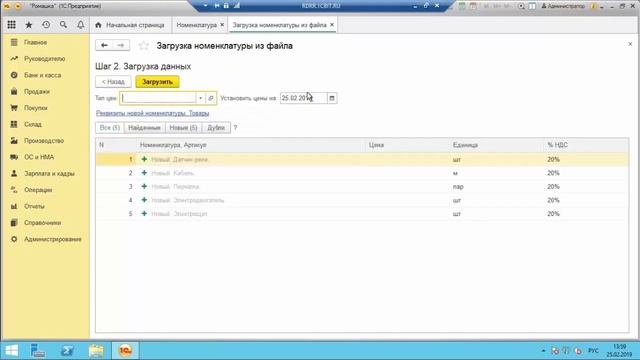The height and width of the screenshot is (360, 640).
Task: Close the Номенклатура tab
Action: 222,25
